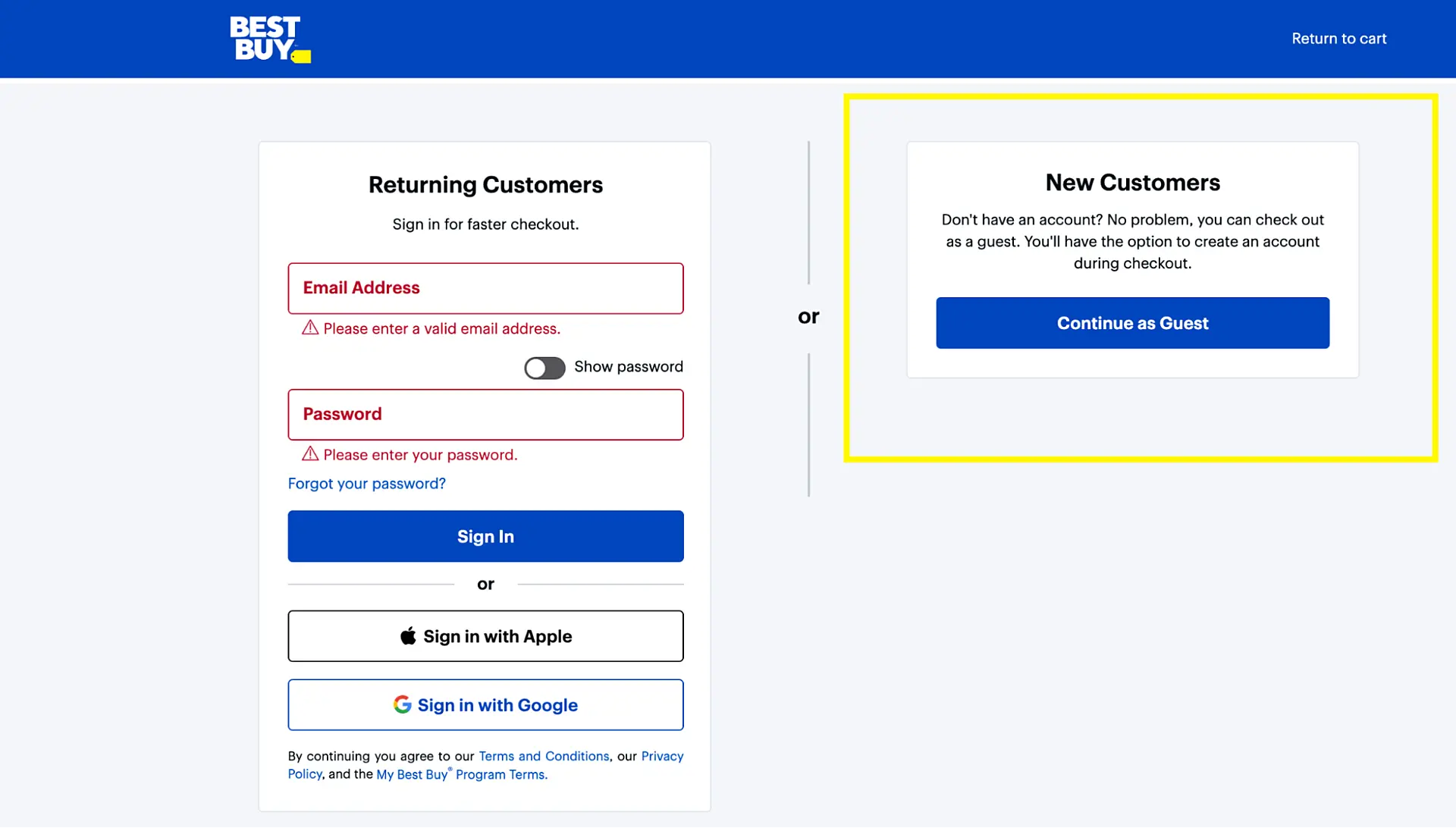Click the Password input field
Image resolution: width=1456 pixels, height=828 pixels.
[485, 414]
